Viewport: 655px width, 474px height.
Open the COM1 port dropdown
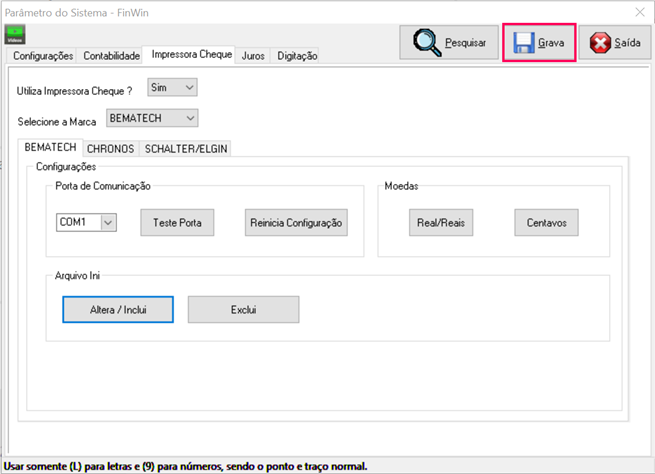point(86,222)
